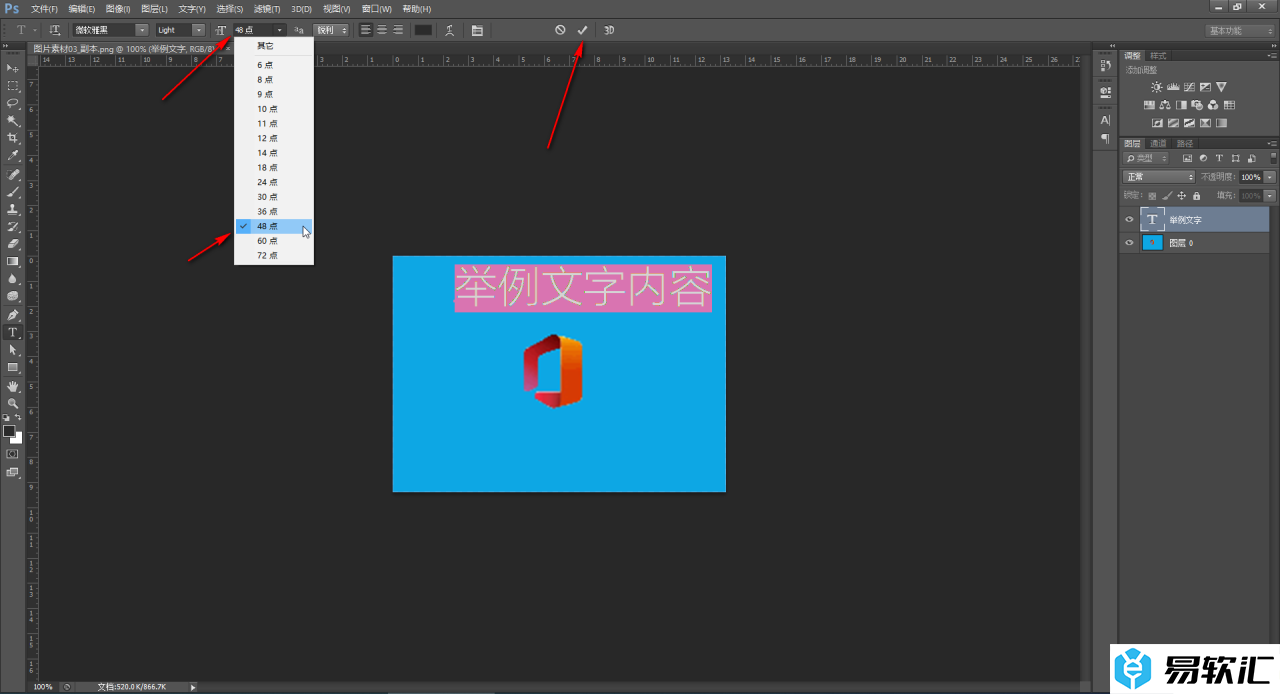Open the blend mode dropdown 正常
The image size is (1280, 694).
(x=1158, y=177)
